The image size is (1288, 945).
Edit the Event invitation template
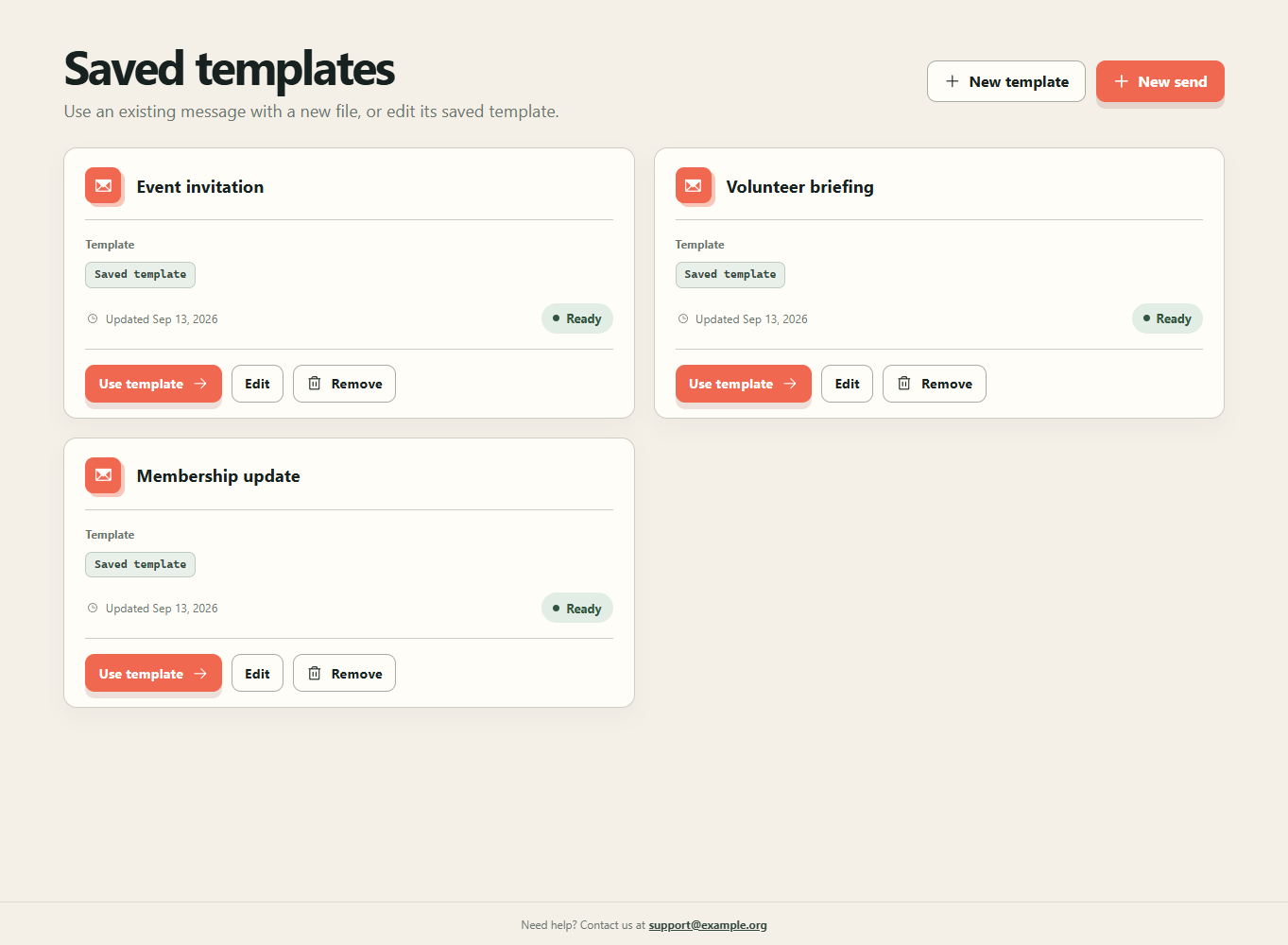click(257, 384)
